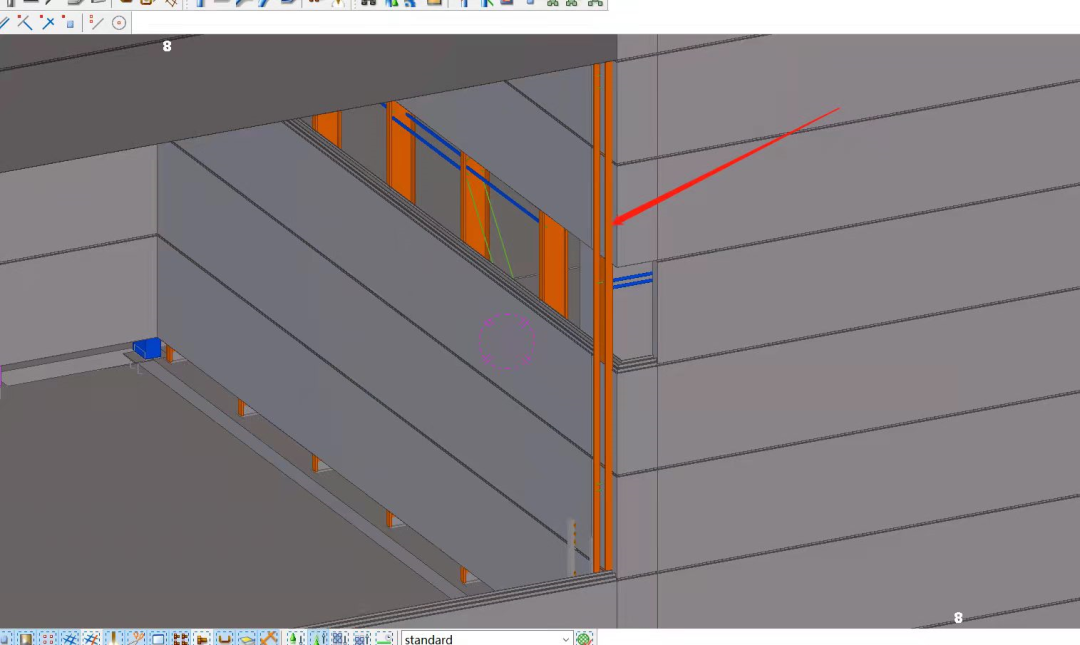The height and width of the screenshot is (645, 1080).
Task: Toggle the select single bolts switch
Action: pyautogui.click(x=202, y=639)
